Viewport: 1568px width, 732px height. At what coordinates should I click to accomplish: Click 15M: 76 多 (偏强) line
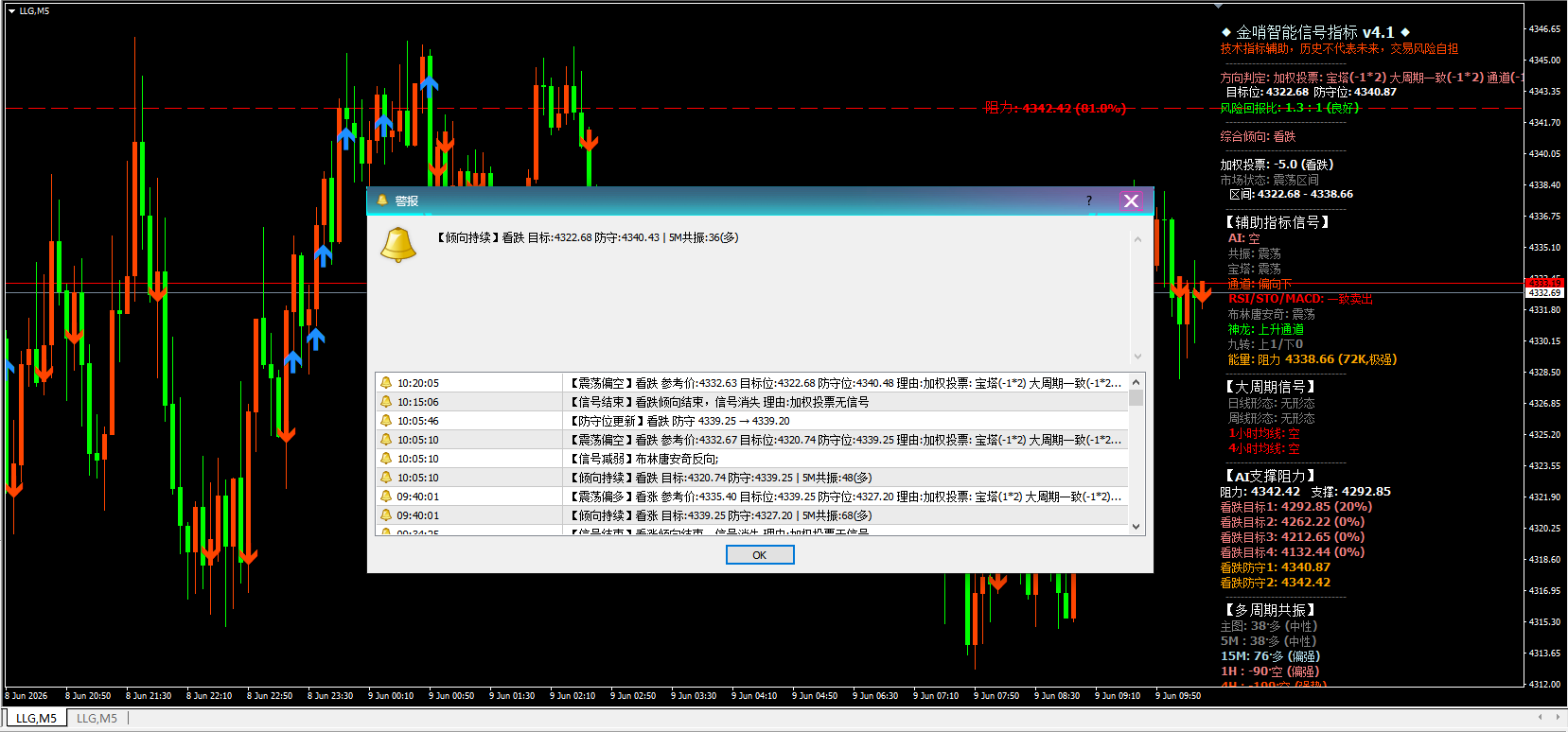click(x=1270, y=656)
